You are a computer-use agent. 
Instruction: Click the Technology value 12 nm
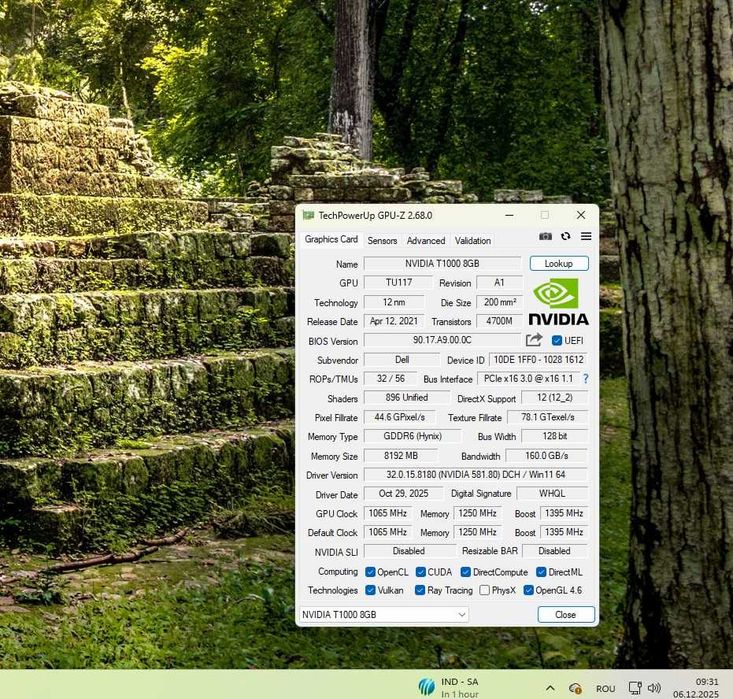394,302
